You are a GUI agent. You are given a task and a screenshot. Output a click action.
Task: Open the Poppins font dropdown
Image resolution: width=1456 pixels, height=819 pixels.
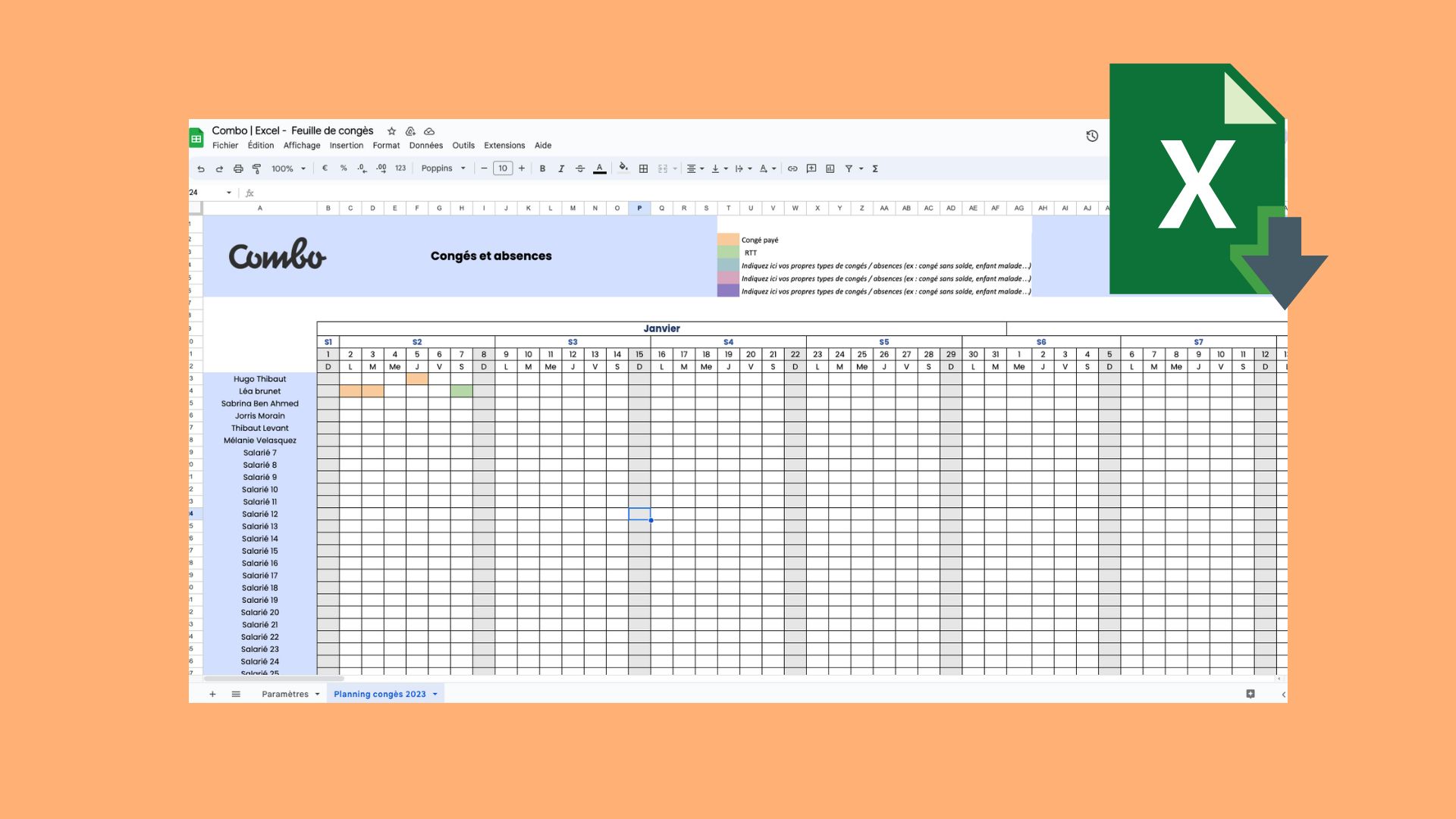pos(443,168)
